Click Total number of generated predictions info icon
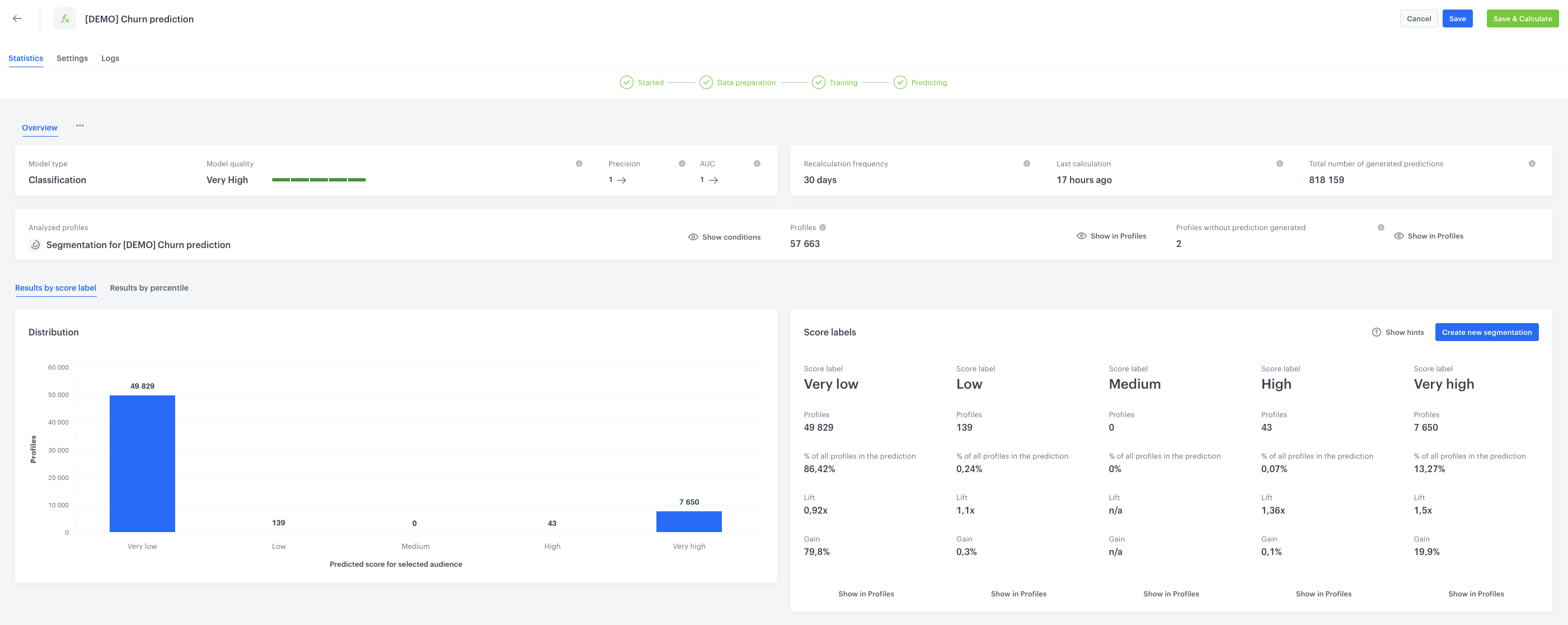This screenshot has height=625, width=1568. 1532,164
